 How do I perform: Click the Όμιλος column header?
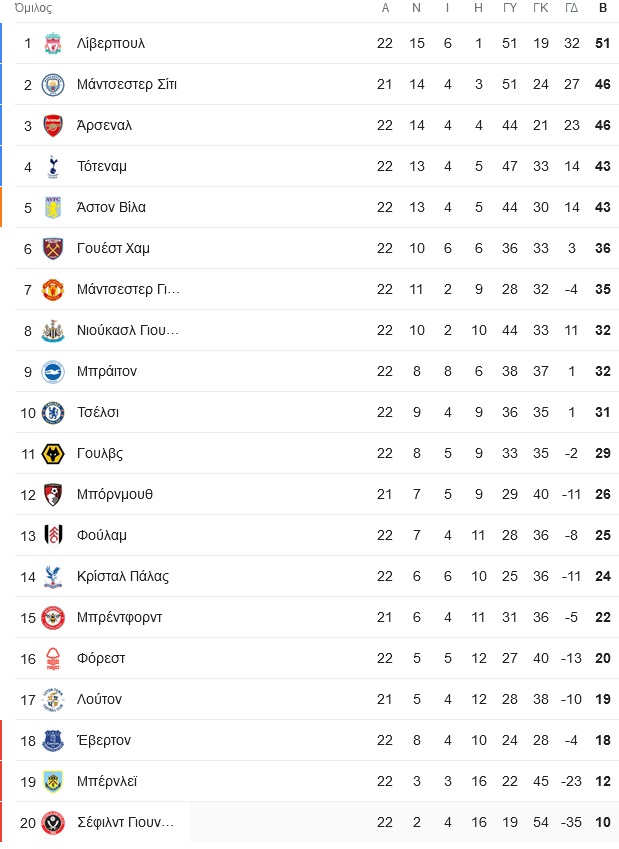pyautogui.click(x=33, y=8)
